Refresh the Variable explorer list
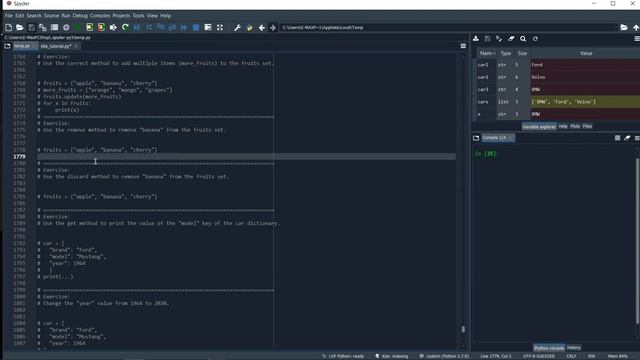Viewport: 640px width, 360px height. [x=535, y=38]
